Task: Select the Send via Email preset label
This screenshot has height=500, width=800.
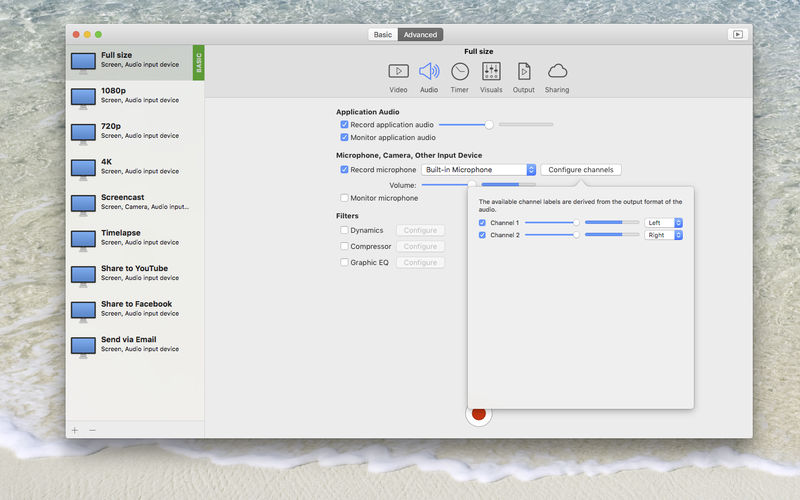Action: point(129,339)
